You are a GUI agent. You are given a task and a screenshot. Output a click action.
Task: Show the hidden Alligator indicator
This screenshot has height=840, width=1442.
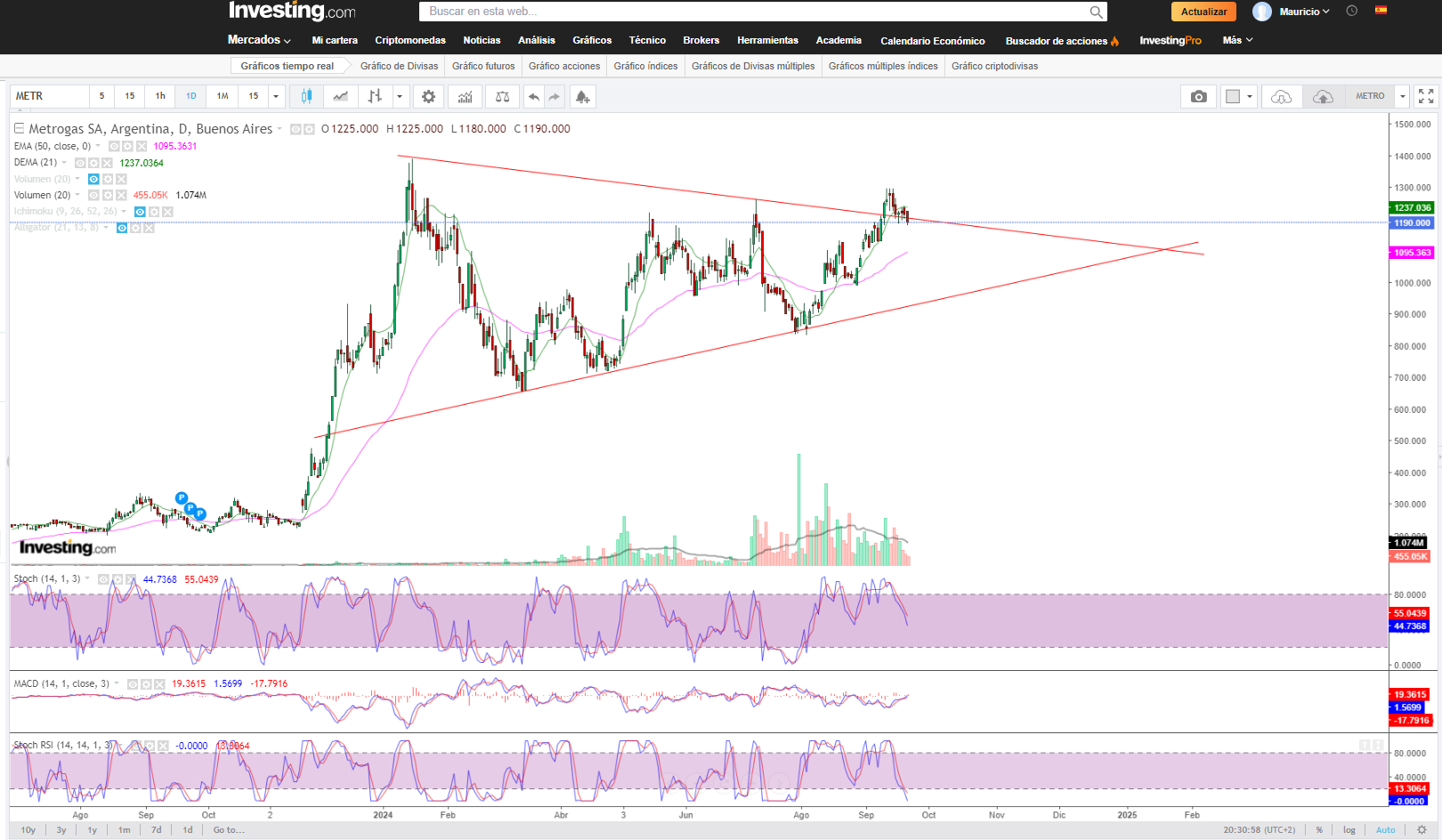[x=122, y=228]
